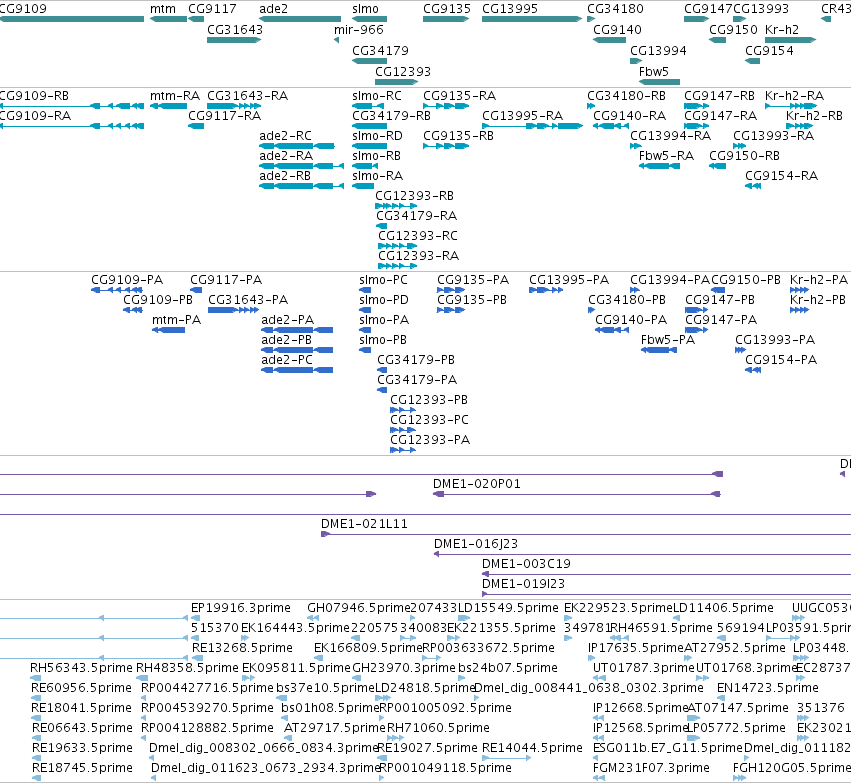Select EST RE60956.5prime
The image size is (851, 783).
(35, 698)
